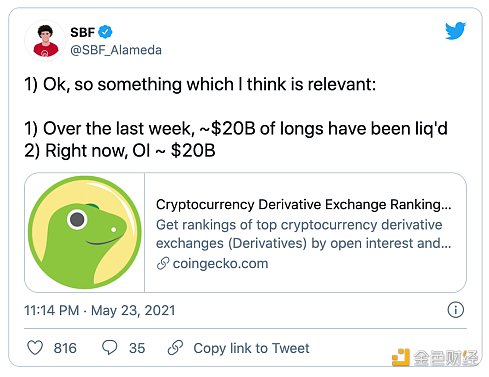Open the CoinGecko gecko thumbnail
The image size is (489, 377).
point(85,232)
